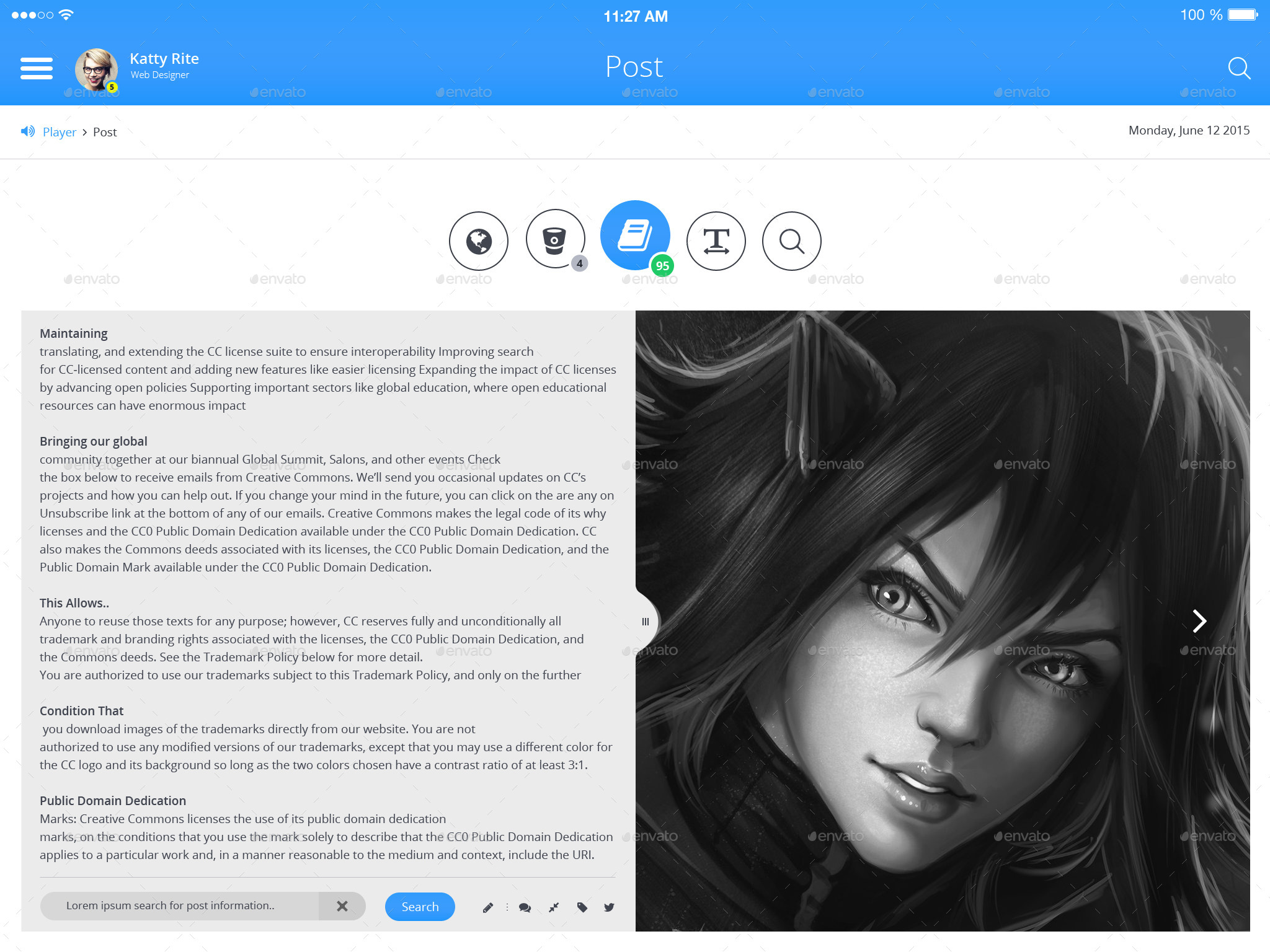The width and height of the screenshot is (1270, 952).
Task: Open the hamburger menu icon
Action: click(x=36, y=68)
